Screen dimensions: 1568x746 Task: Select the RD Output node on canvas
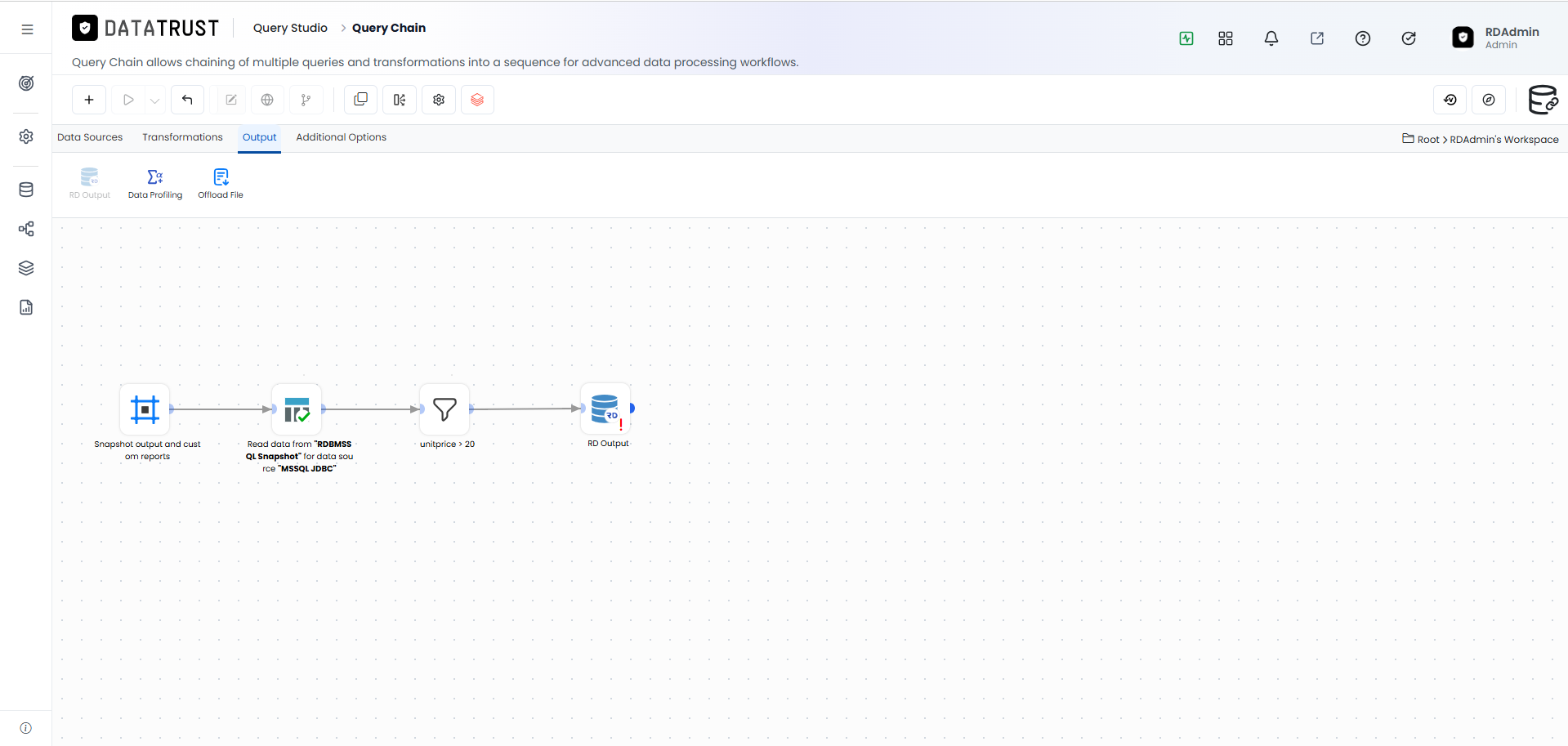click(x=605, y=409)
